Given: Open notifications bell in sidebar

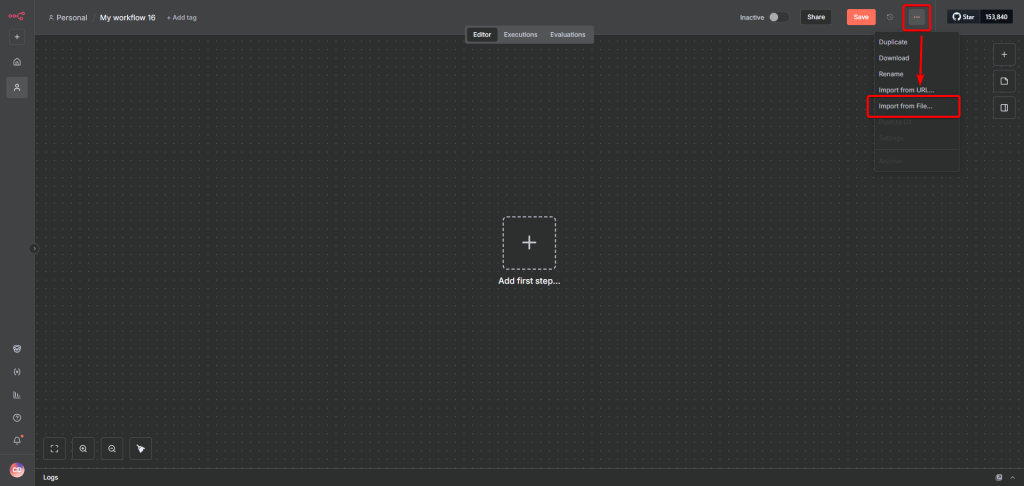Looking at the screenshot, I should coord(17,440).
